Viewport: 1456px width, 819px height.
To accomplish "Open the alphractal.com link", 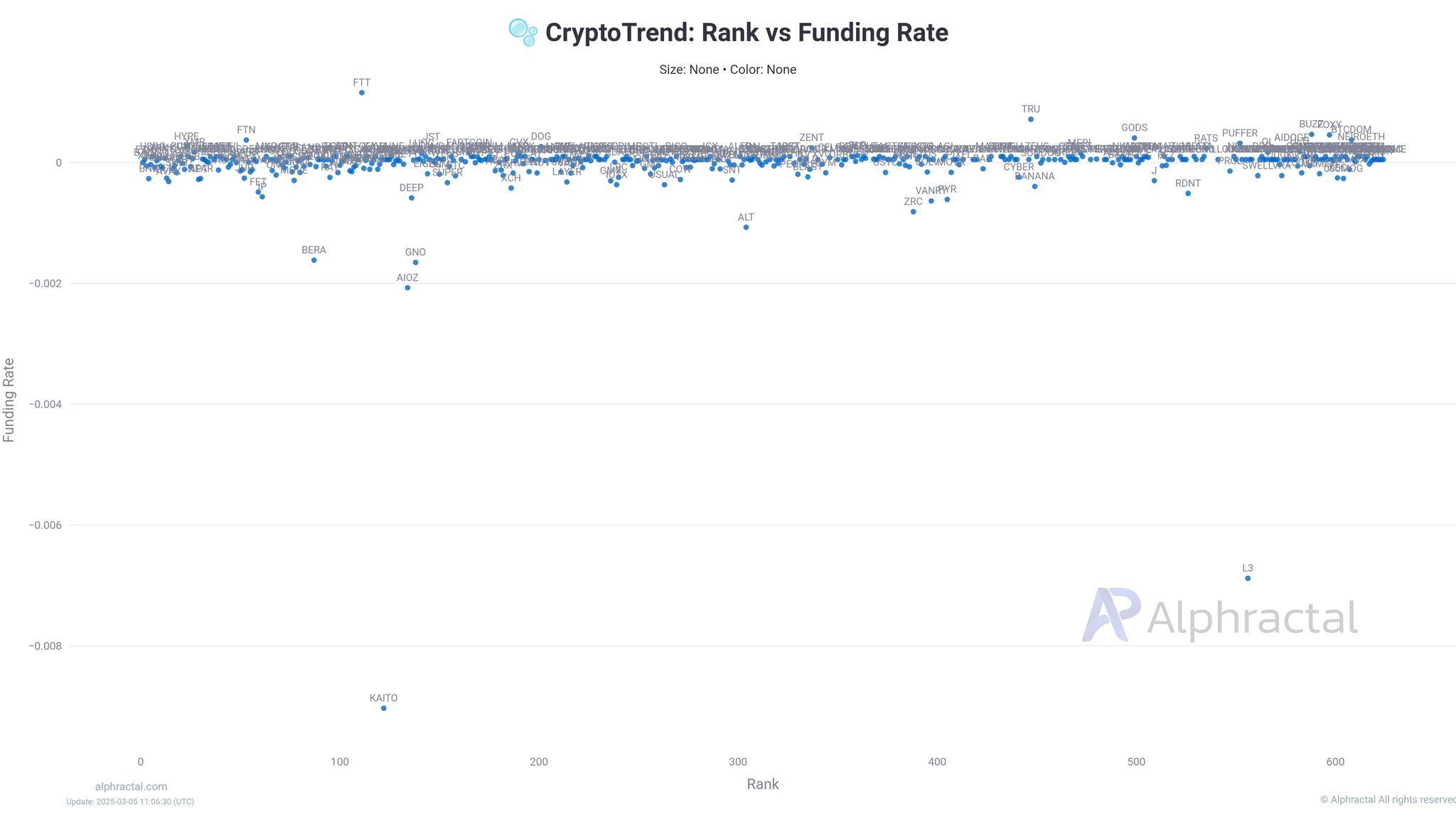I will (132, 786).
